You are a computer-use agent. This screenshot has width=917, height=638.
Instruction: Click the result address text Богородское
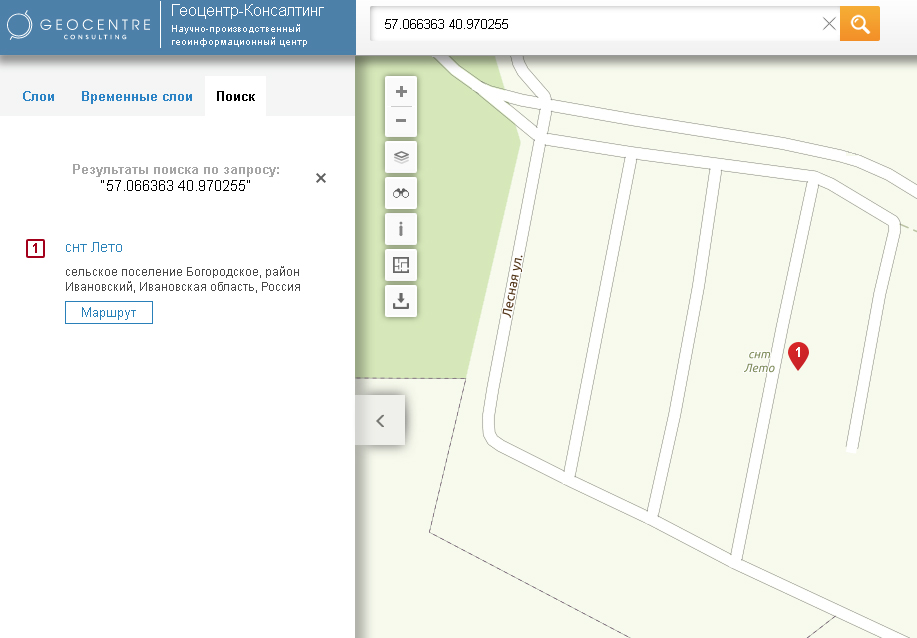(183, 279)
